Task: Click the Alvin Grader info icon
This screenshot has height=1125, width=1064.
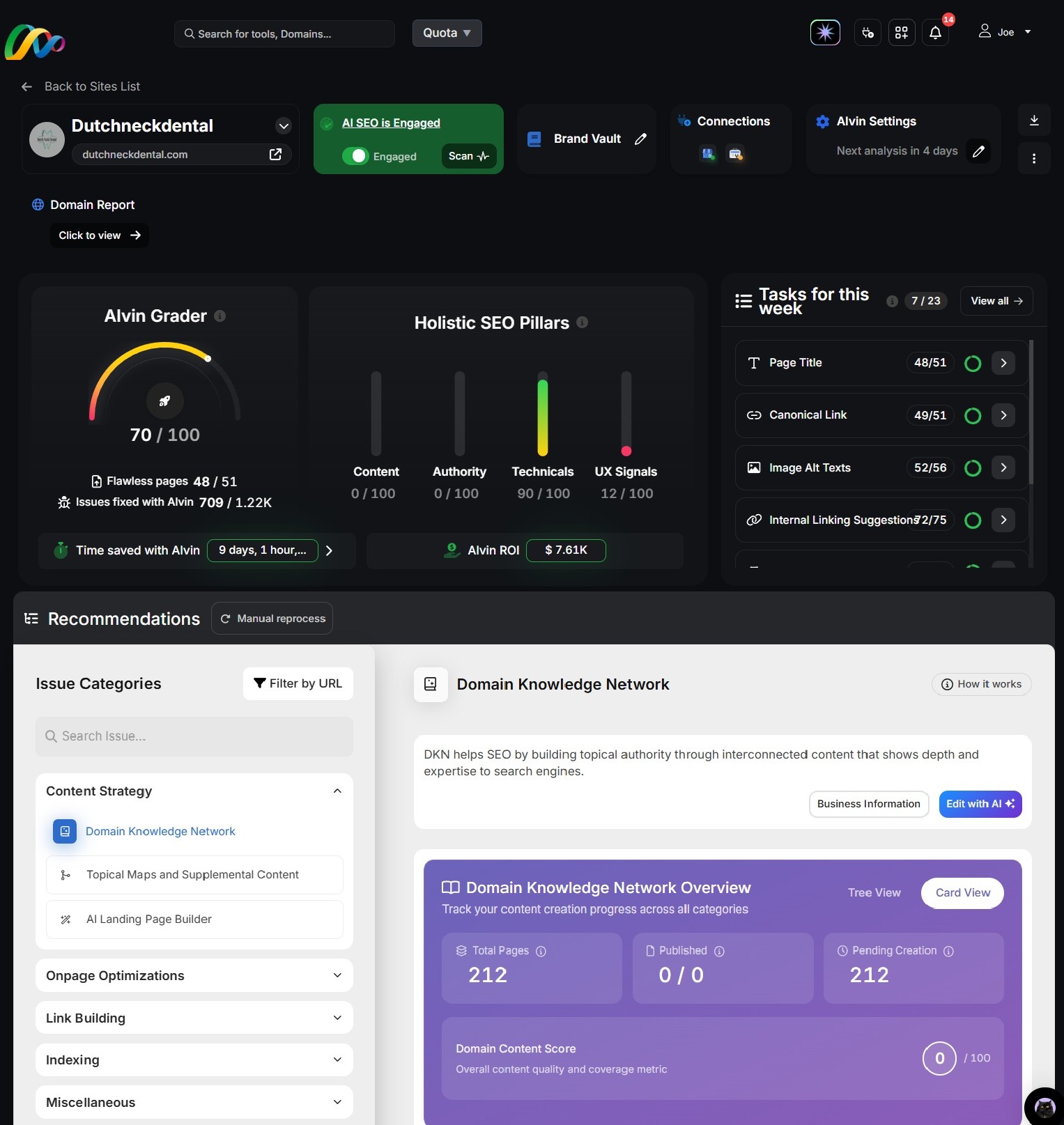Action: 220,316
